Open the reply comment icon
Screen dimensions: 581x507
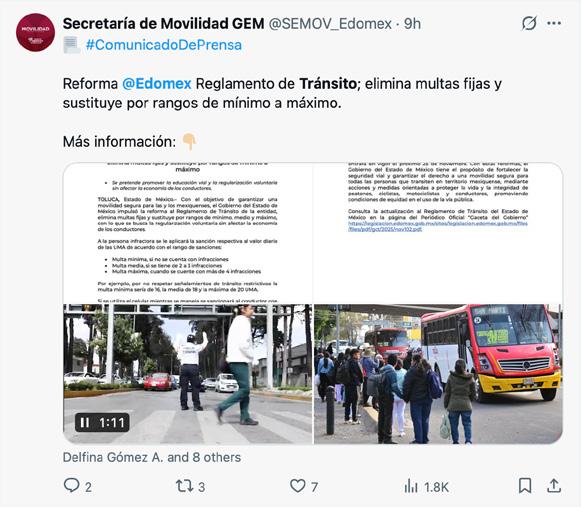click(x=72, y=486)
